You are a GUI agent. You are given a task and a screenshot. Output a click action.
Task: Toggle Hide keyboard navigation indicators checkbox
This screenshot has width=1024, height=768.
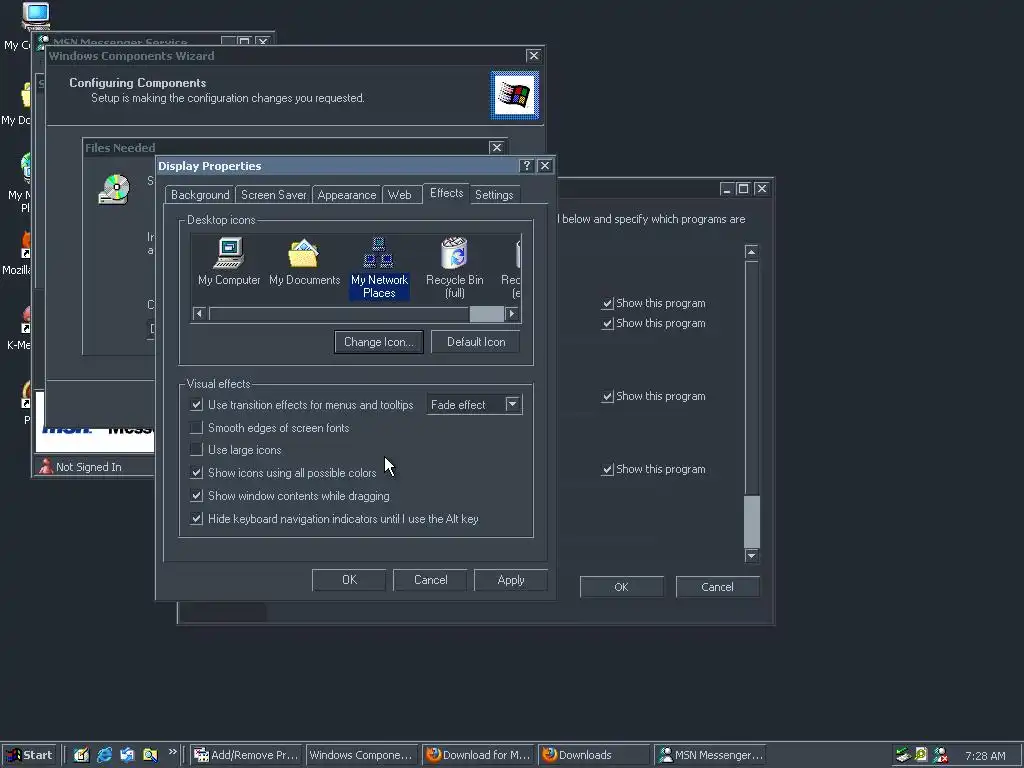click(196, 519)
